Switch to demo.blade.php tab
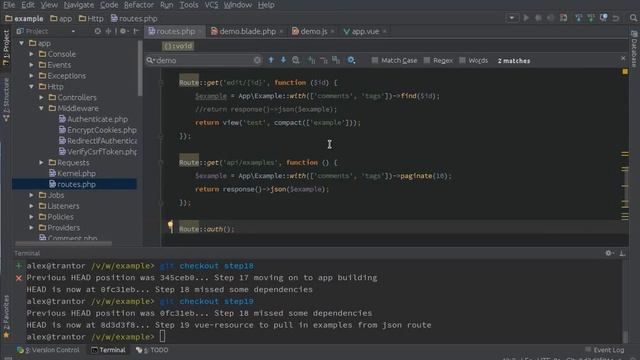The width and height of the screenshot is (640, 360). coord(243,31)
